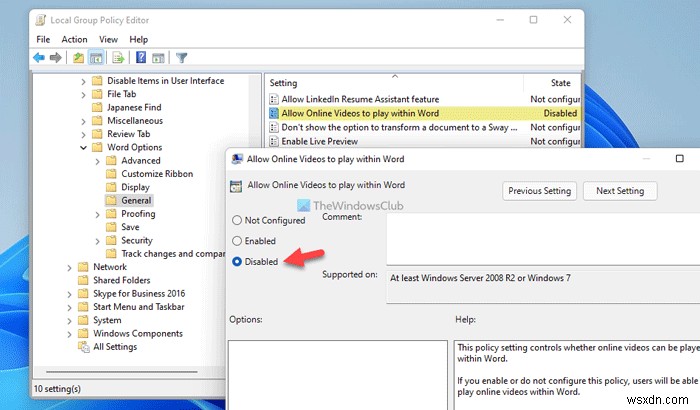Viewport: 700px width, 410px height.
Task: Click the tree pane horizontal scrollbar
Action: pos(121,371)
